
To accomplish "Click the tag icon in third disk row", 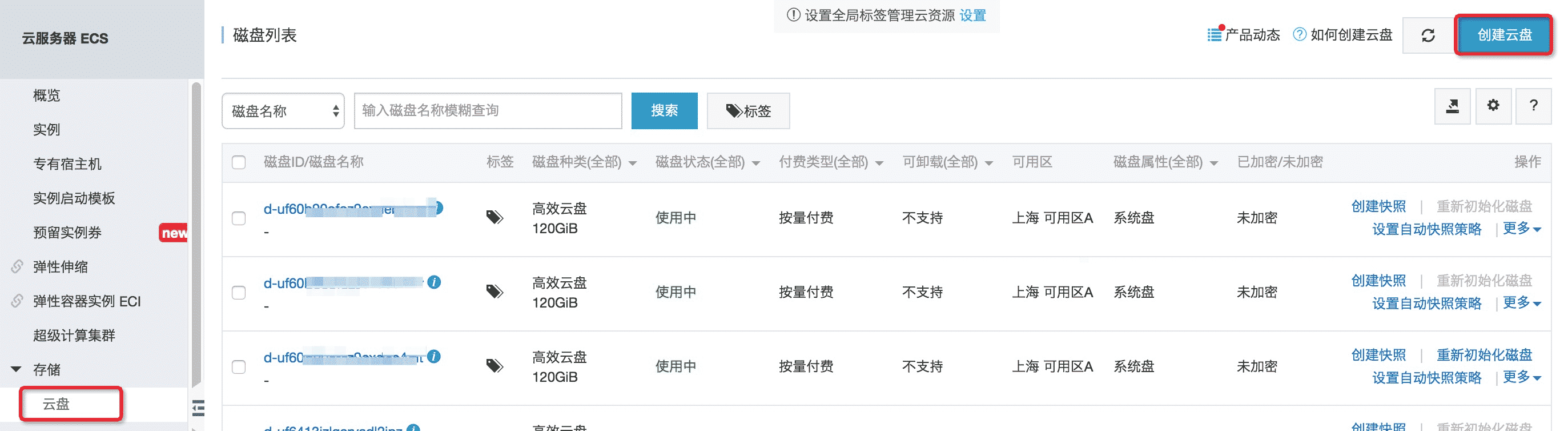I will 494,366.
